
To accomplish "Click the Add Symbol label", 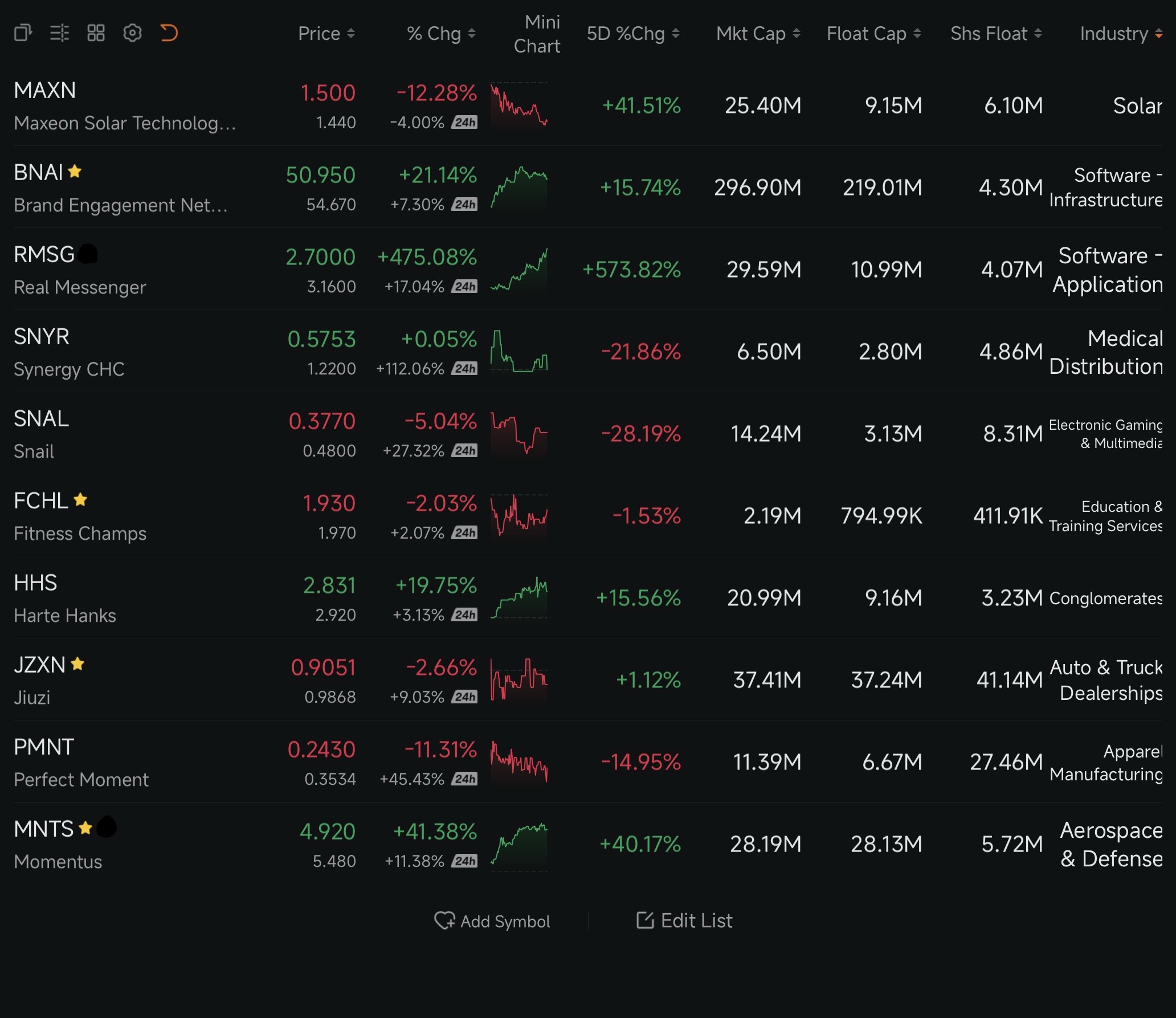I will pos(505,921).
